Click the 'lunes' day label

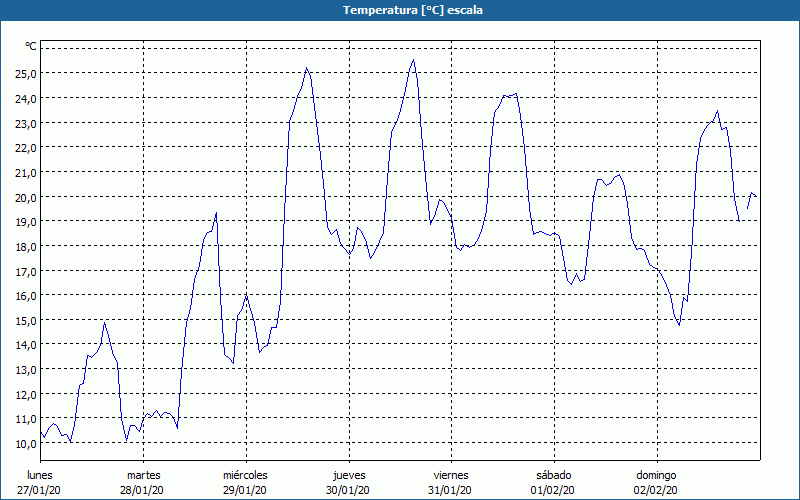pyautogui.click(x=40, y=475)
